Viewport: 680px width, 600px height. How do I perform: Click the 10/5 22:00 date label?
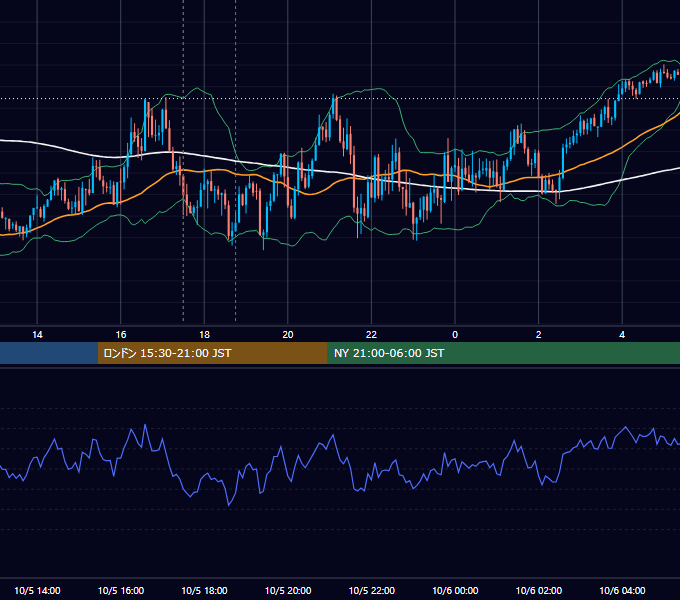[372, 590]
